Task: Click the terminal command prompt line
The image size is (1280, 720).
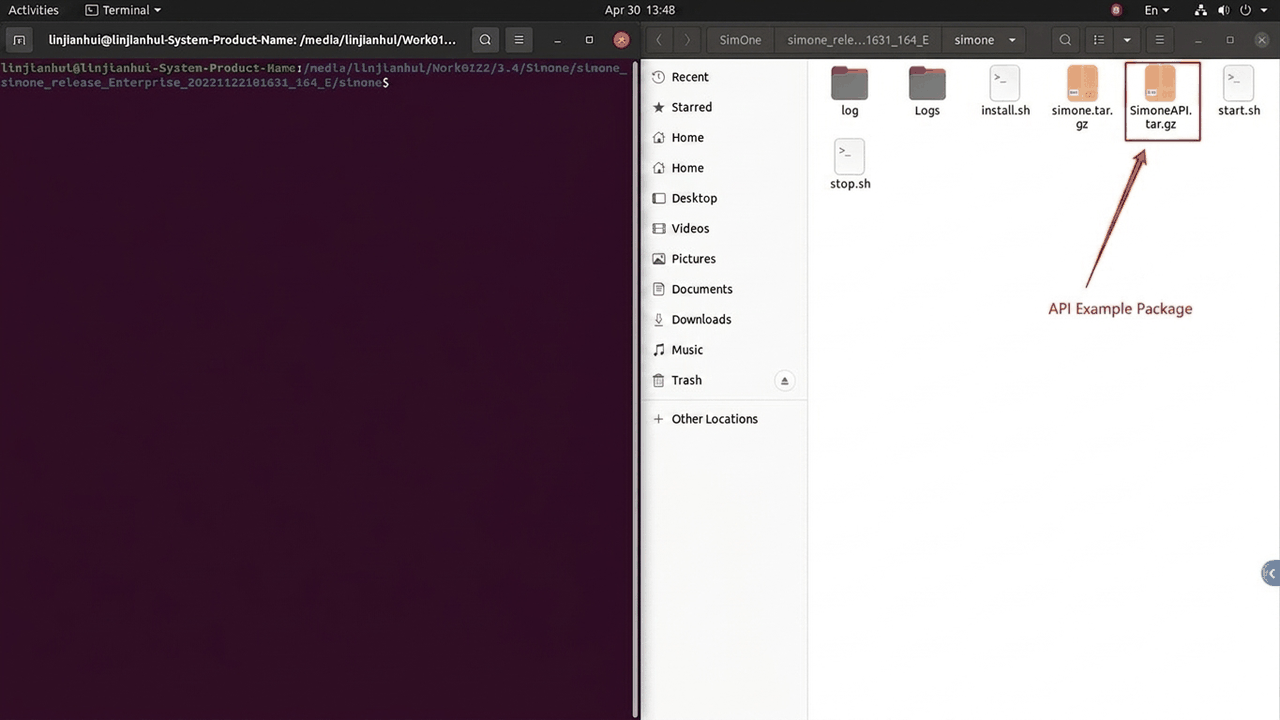Action: click(x=316, y=75)
